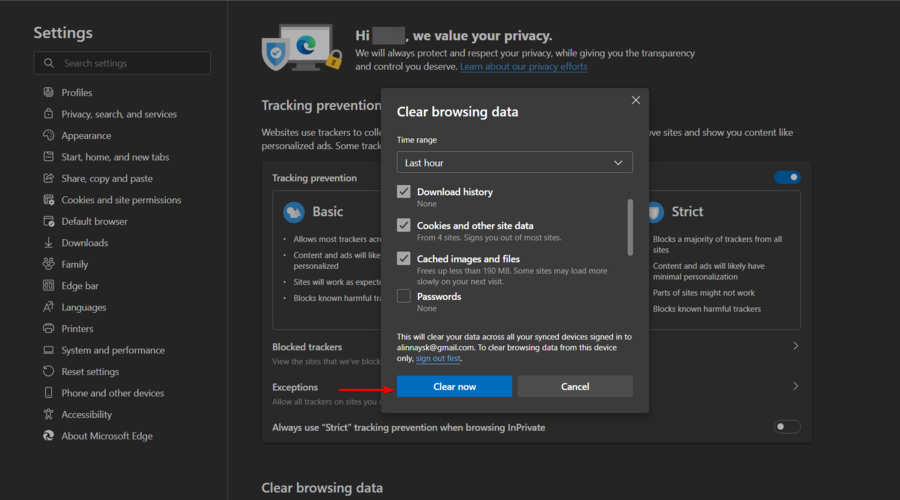Click the privacy monitor illustration at top
This screenshot has width=900, height=500.
click(x=302, y=48)
